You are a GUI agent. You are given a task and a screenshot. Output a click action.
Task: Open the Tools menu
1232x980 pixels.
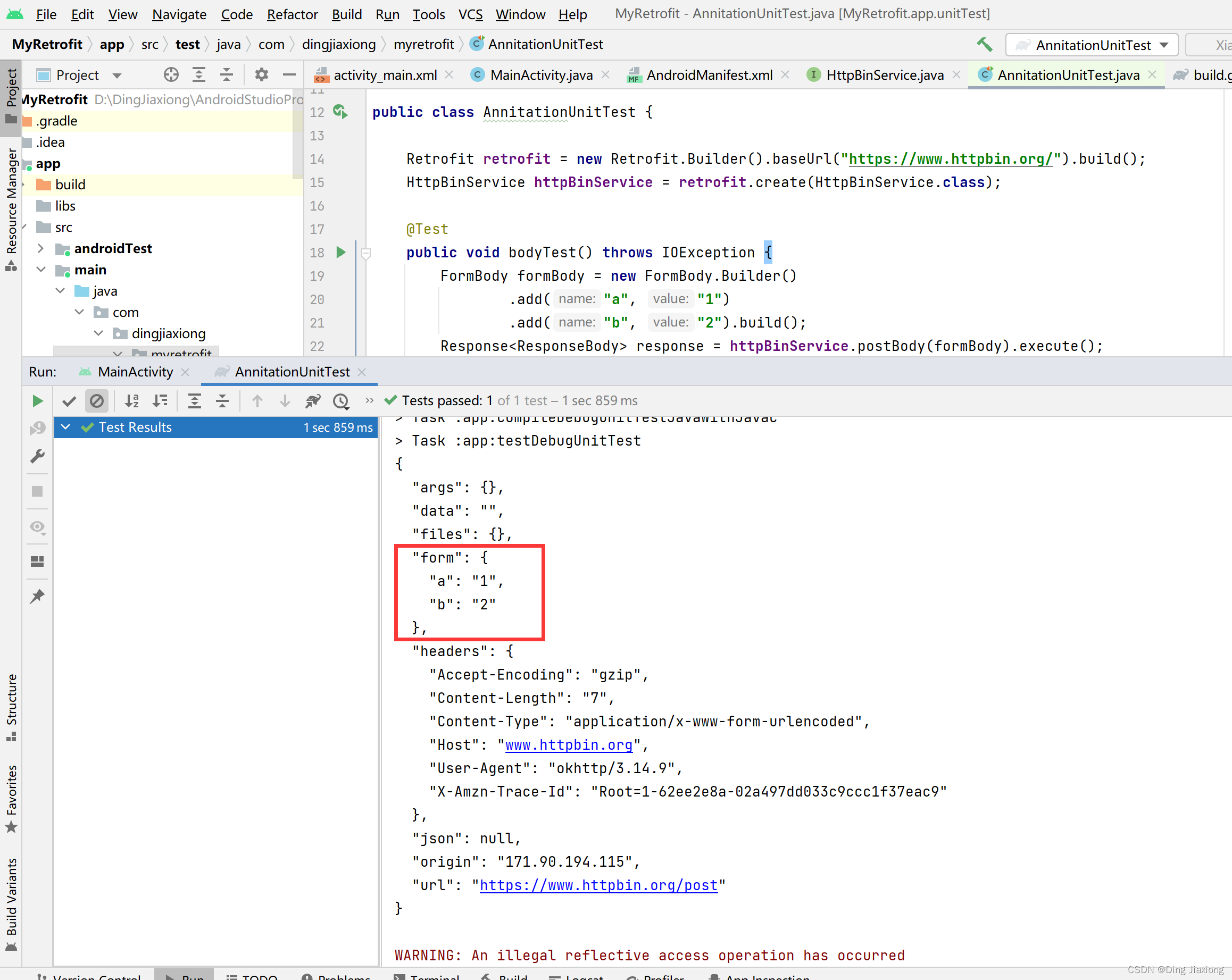click(x=428, y=14)
